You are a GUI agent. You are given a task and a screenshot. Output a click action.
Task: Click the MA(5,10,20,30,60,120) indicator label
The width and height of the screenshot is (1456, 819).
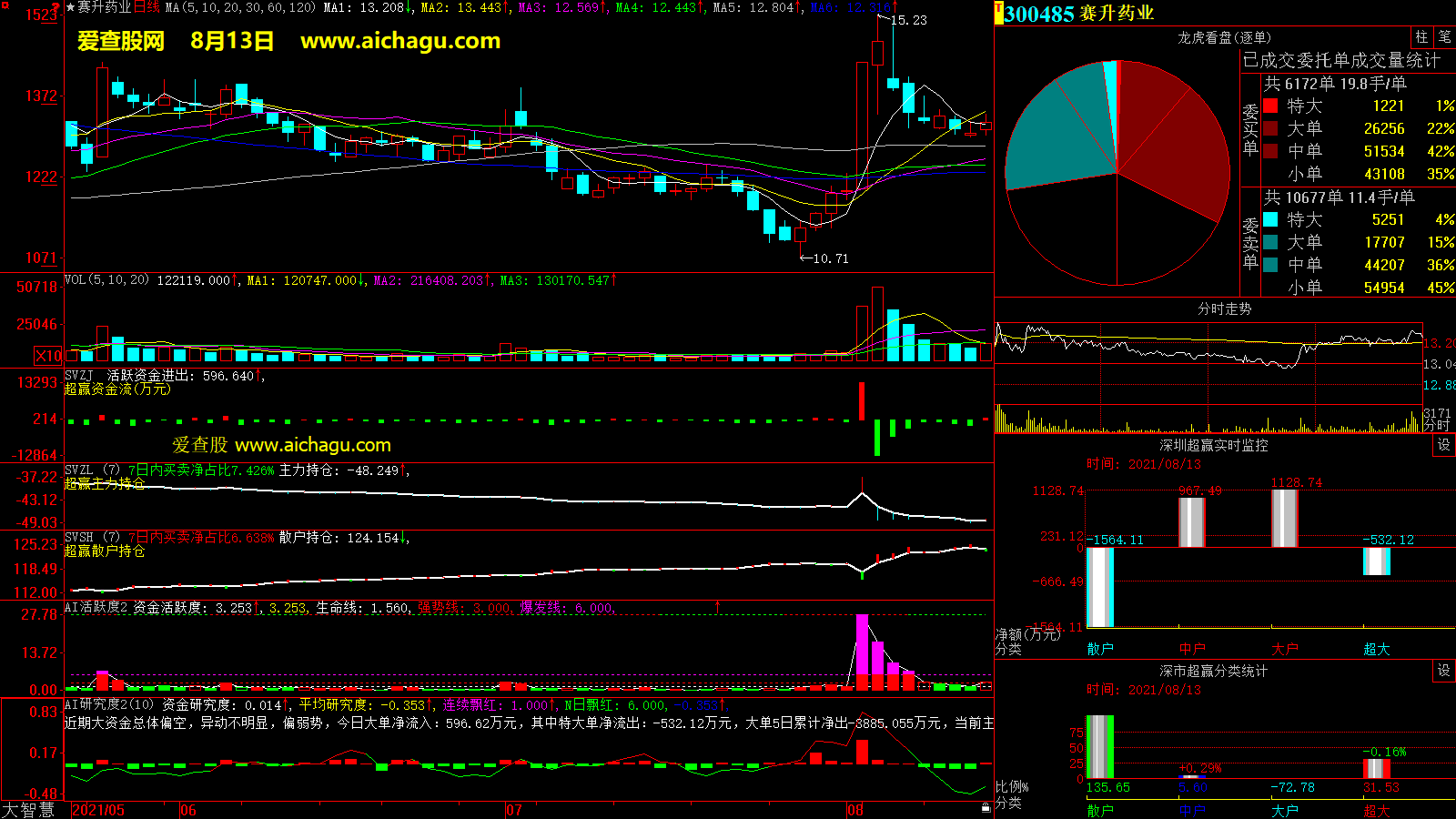pos(240,7)
